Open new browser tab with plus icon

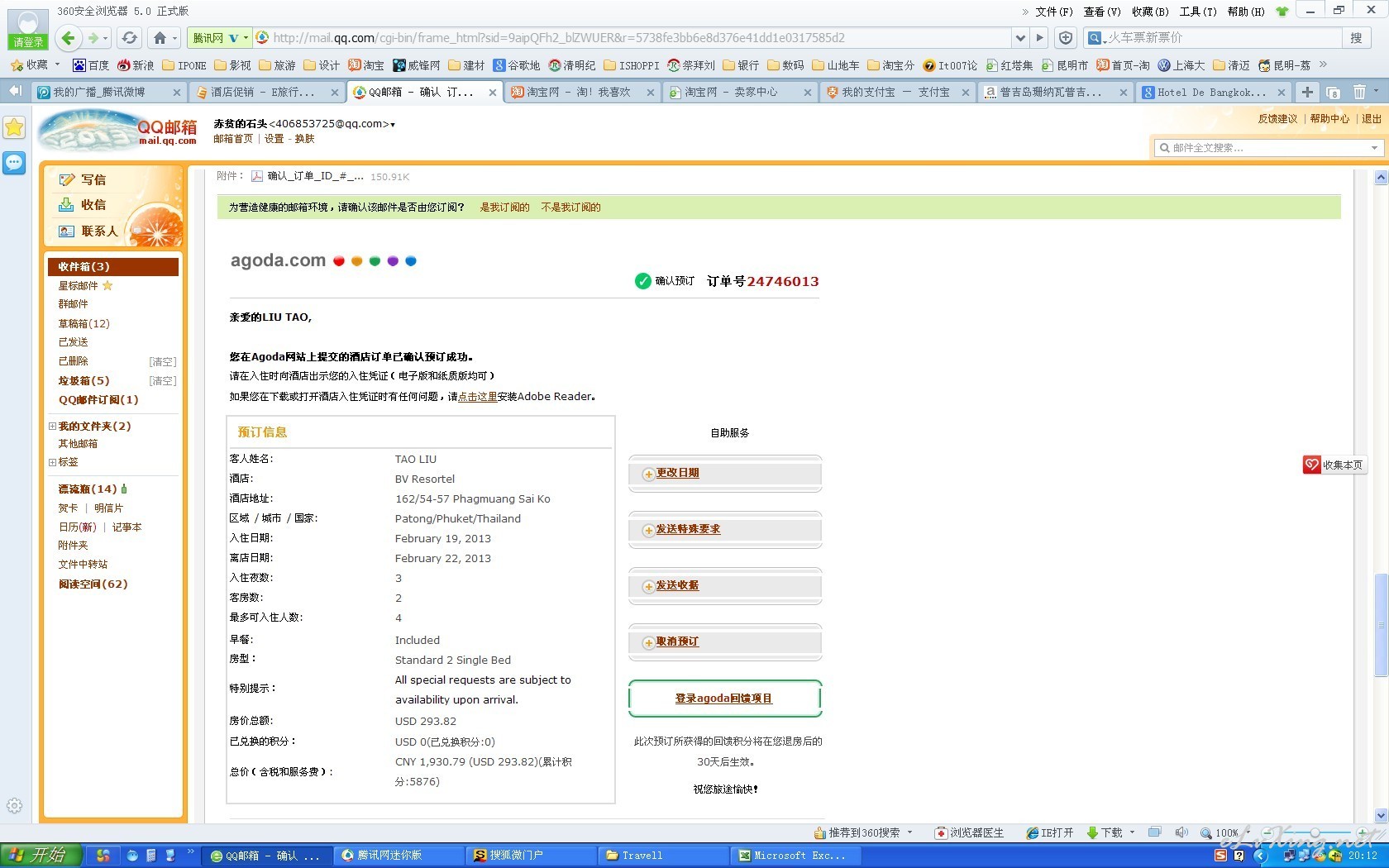[x=1307, y=92]
